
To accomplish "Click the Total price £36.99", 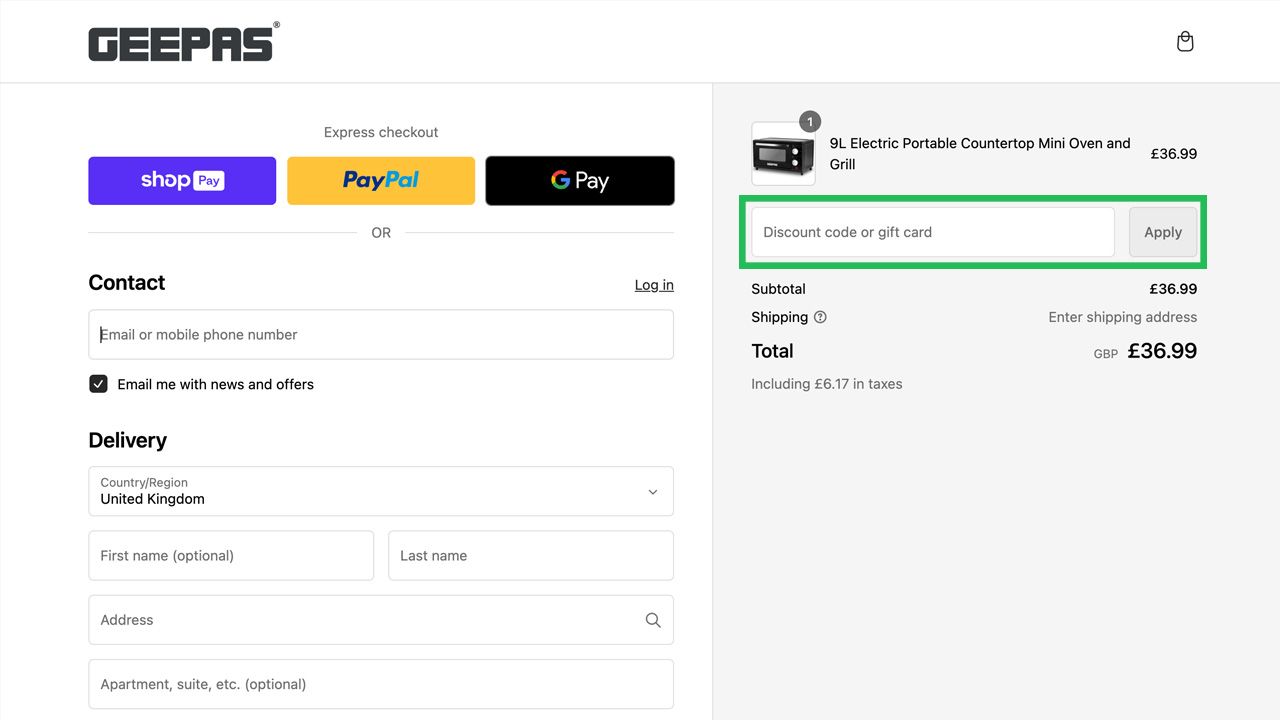I will (1162, 351).
